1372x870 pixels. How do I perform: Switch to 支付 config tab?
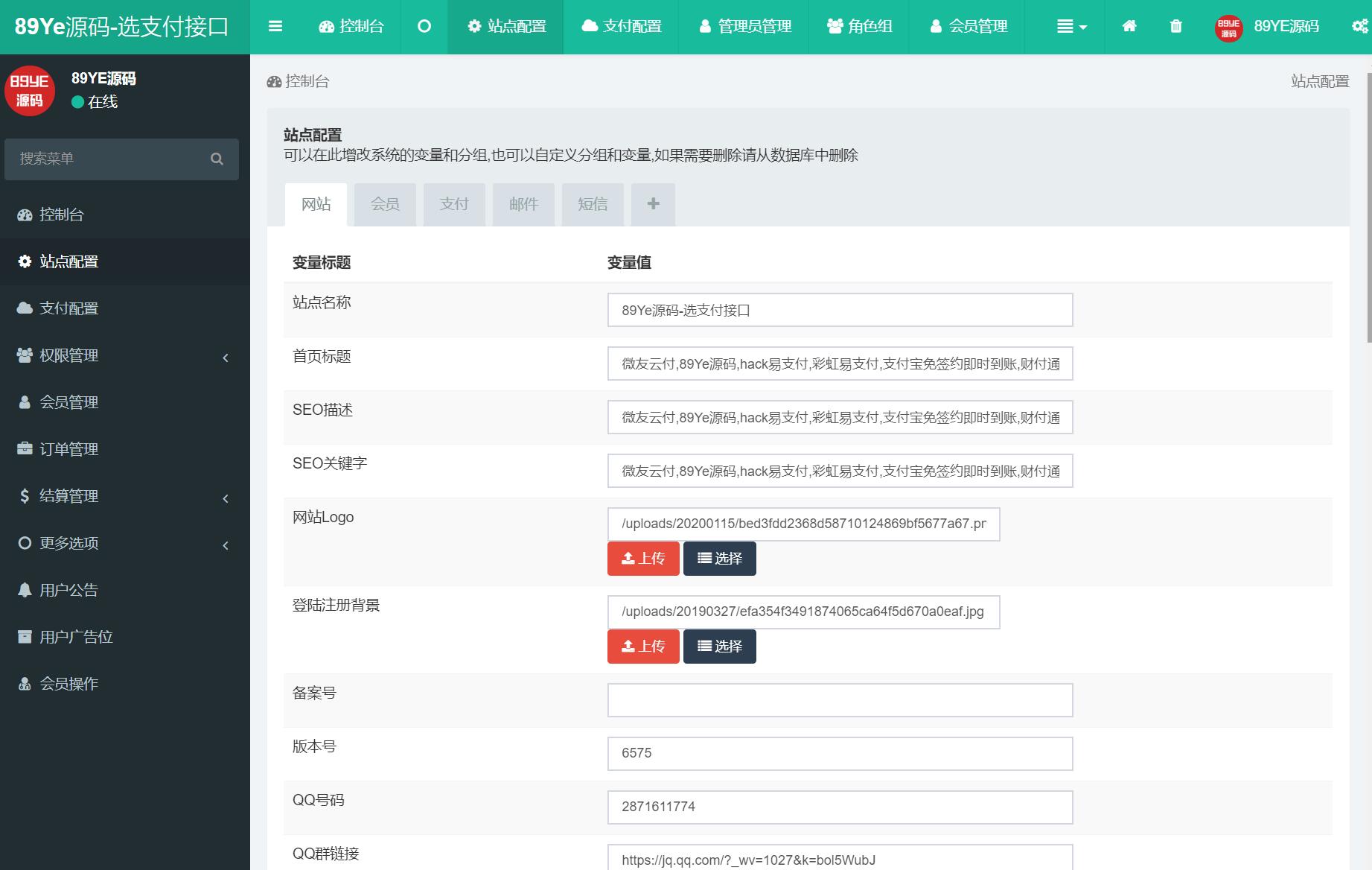pos(454,204)
